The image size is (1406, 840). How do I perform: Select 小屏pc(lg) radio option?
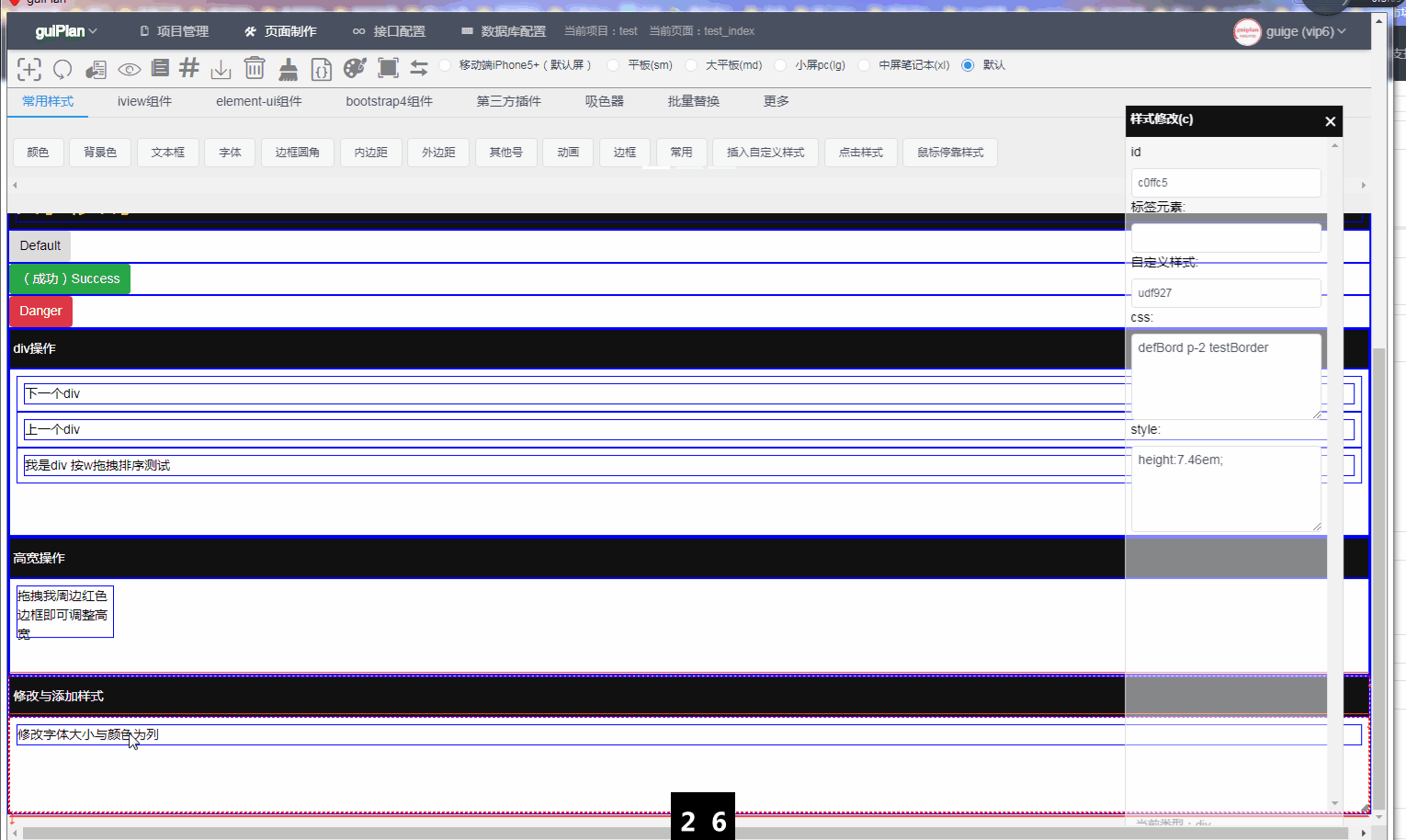click(780, 65)
